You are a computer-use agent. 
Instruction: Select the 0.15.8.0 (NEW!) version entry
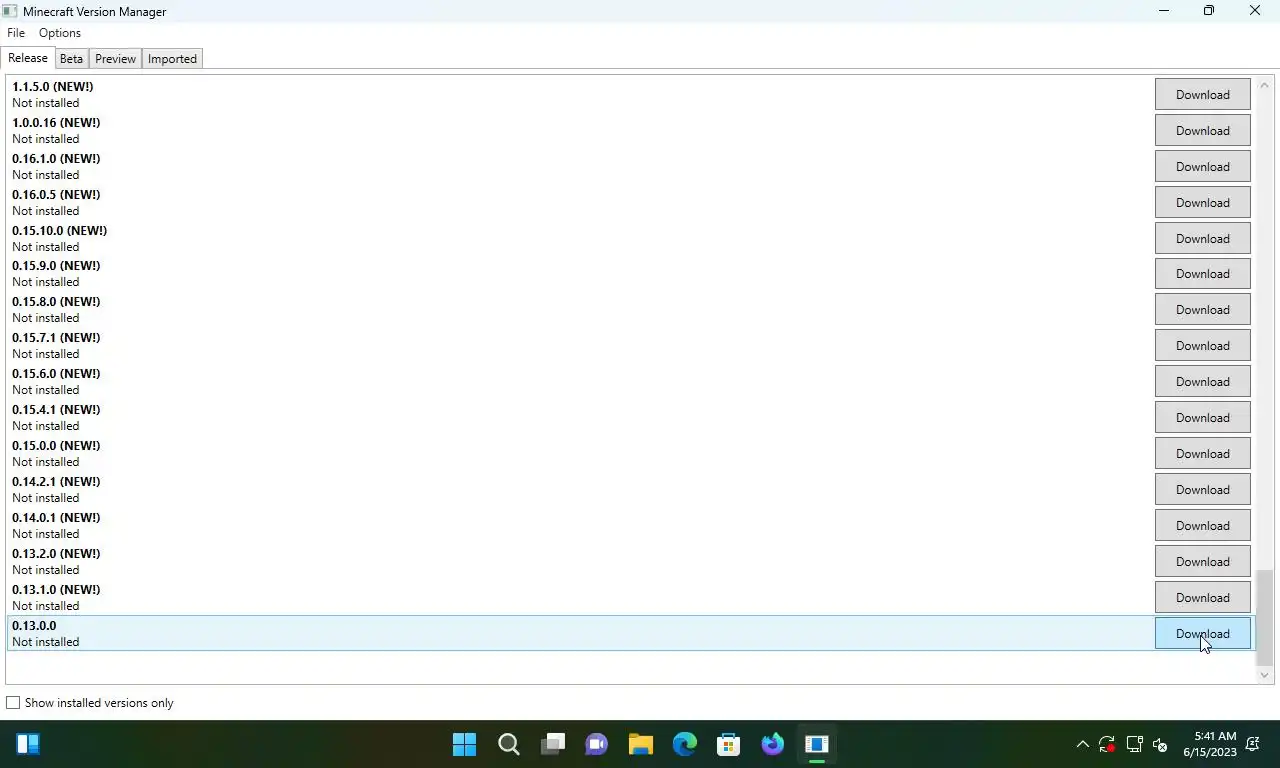[630, 309]
